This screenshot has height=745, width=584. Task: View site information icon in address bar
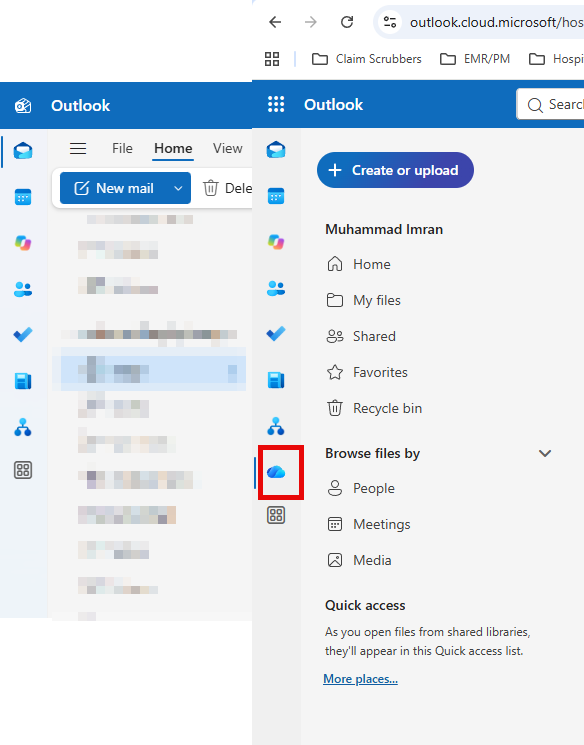pos(390,22)
